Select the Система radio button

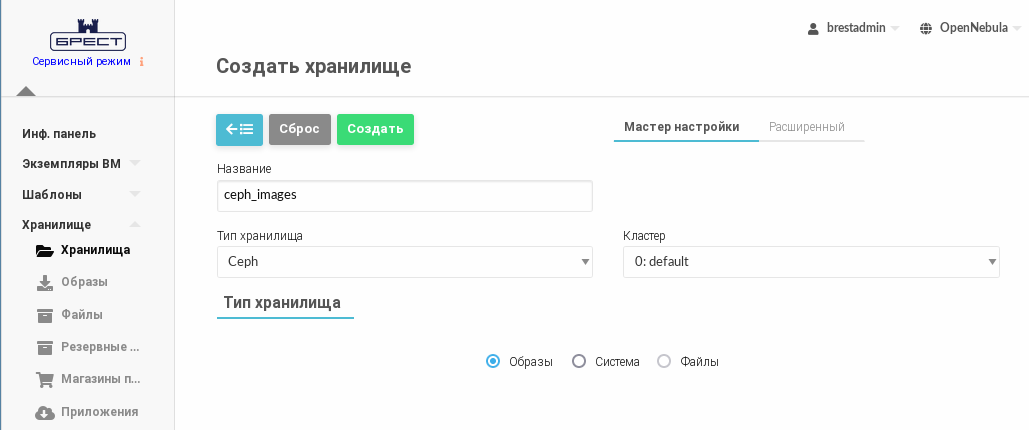pos(579,362)
